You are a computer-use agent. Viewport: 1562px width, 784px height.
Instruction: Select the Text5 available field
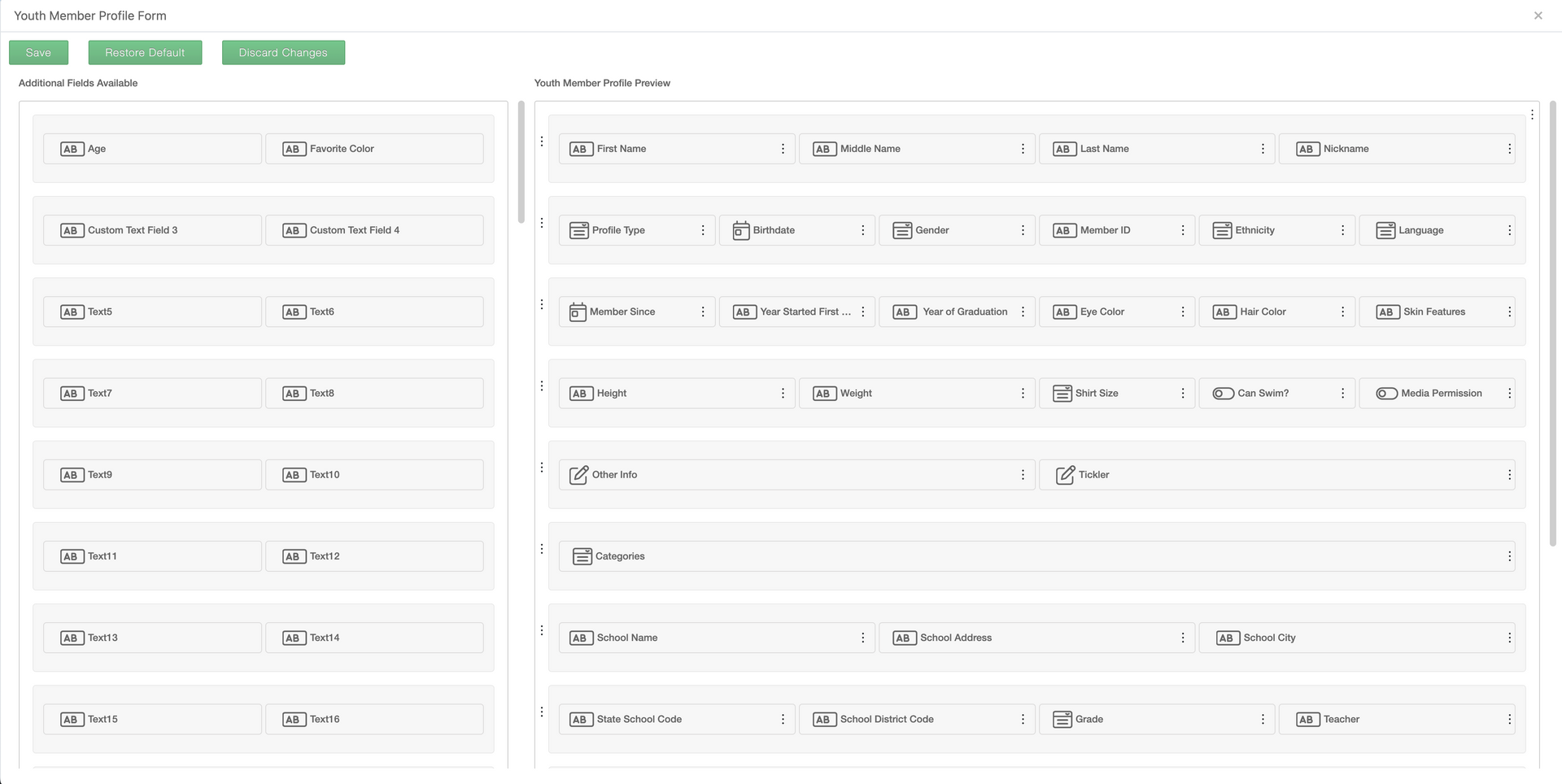(153, 311)
